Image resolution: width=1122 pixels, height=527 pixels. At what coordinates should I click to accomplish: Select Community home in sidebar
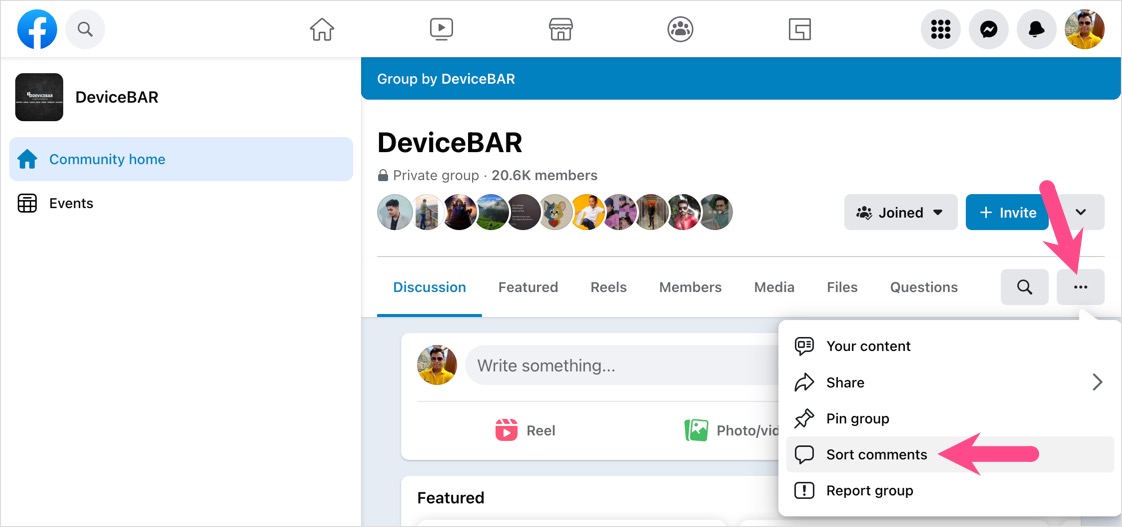click(181, 159)
